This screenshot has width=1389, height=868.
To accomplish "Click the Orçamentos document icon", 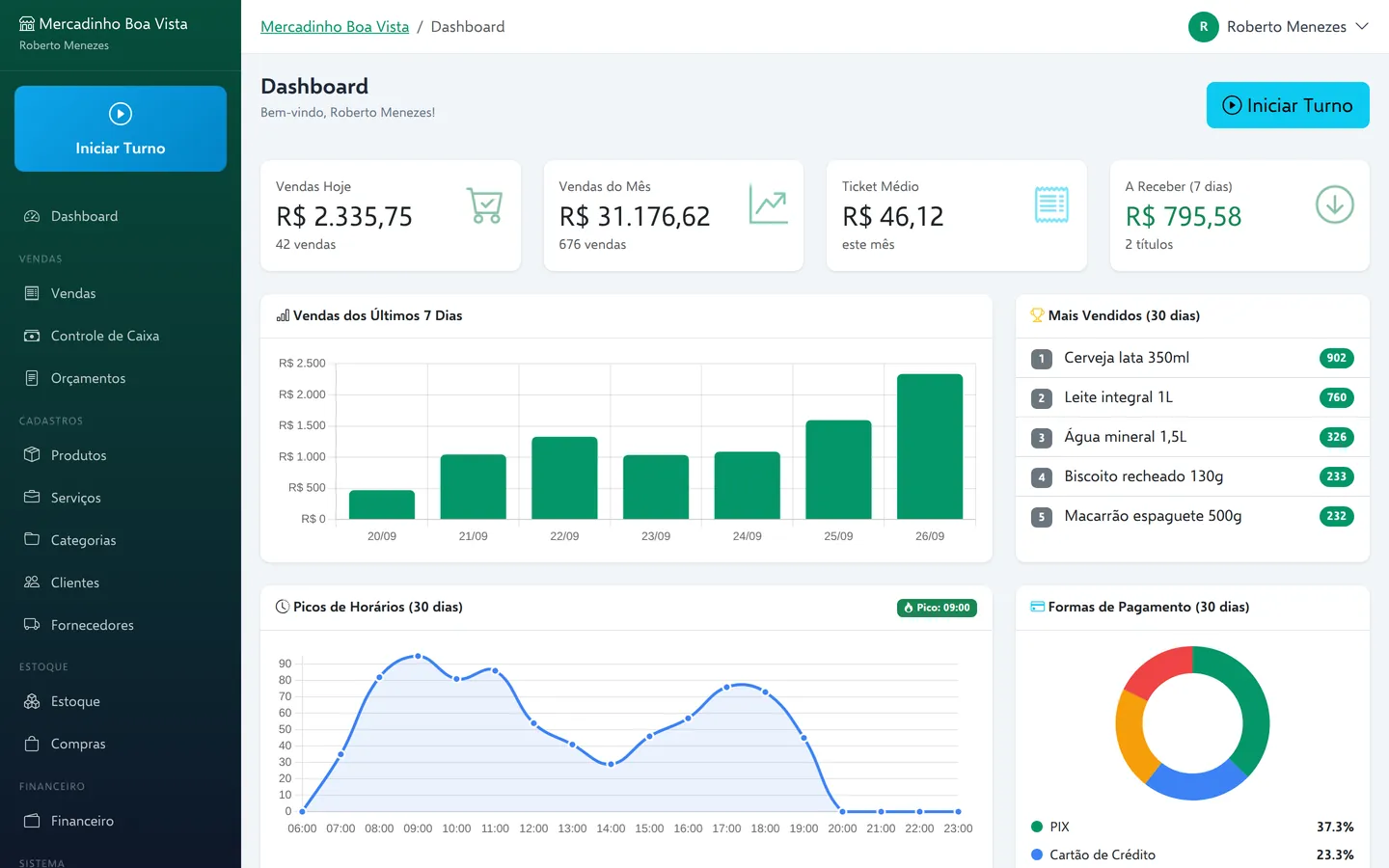I will pos(32,378).
